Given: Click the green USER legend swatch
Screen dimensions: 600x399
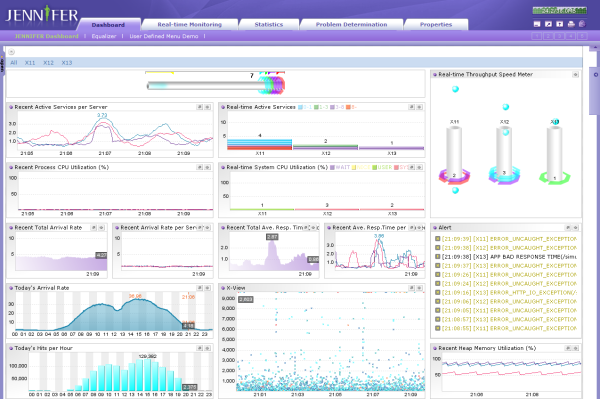Looking at the screenshot, I should (375, 167).
